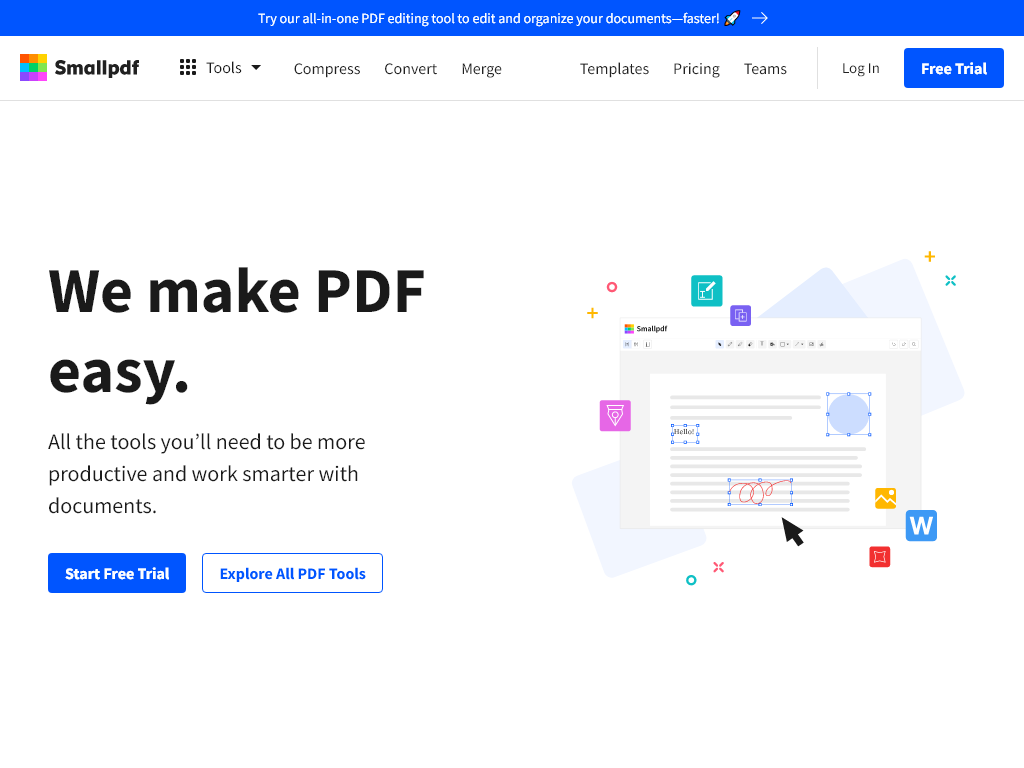1024x768 pixels.
Task: Click the Hello! text box in illustration
Action: point(685,434)
